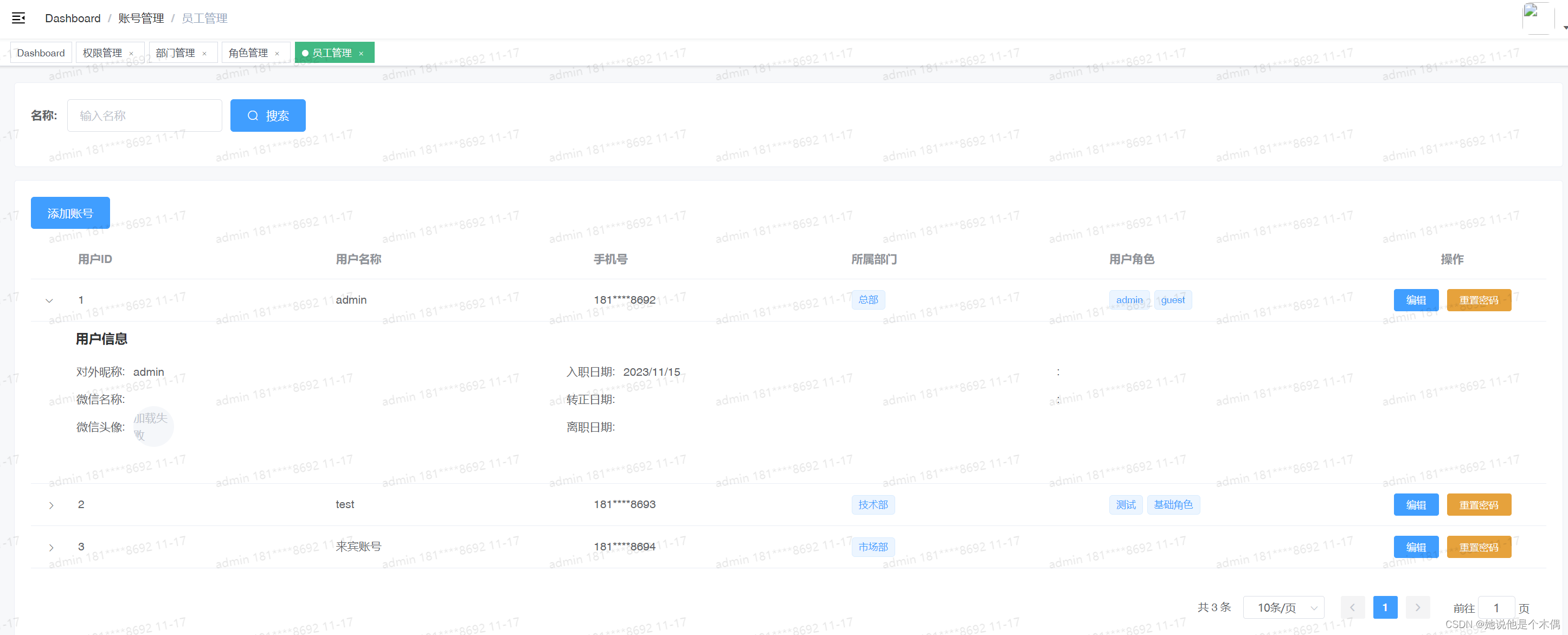The width and height of the screenshot is (1568, 635).
Task: Switch to the Dashboard tab
Action: click(x=41, y=53)
